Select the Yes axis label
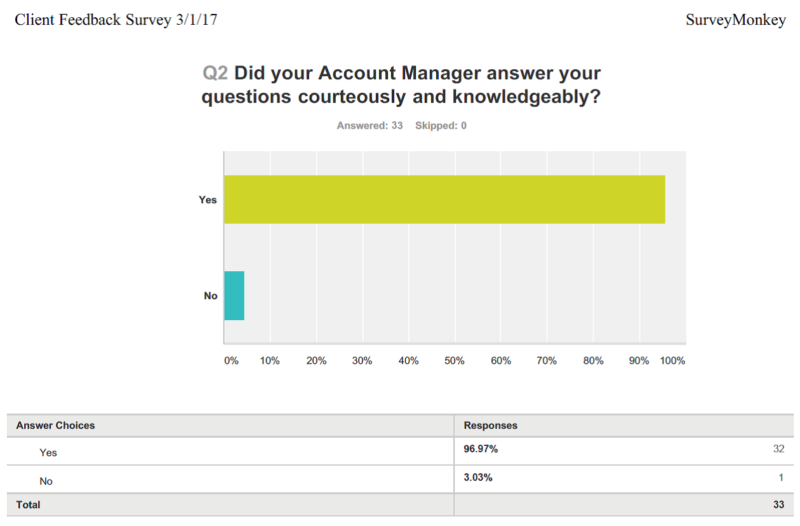Image resolution: width=800 pixels, height=526 pixels. click(x=208, y=199)
